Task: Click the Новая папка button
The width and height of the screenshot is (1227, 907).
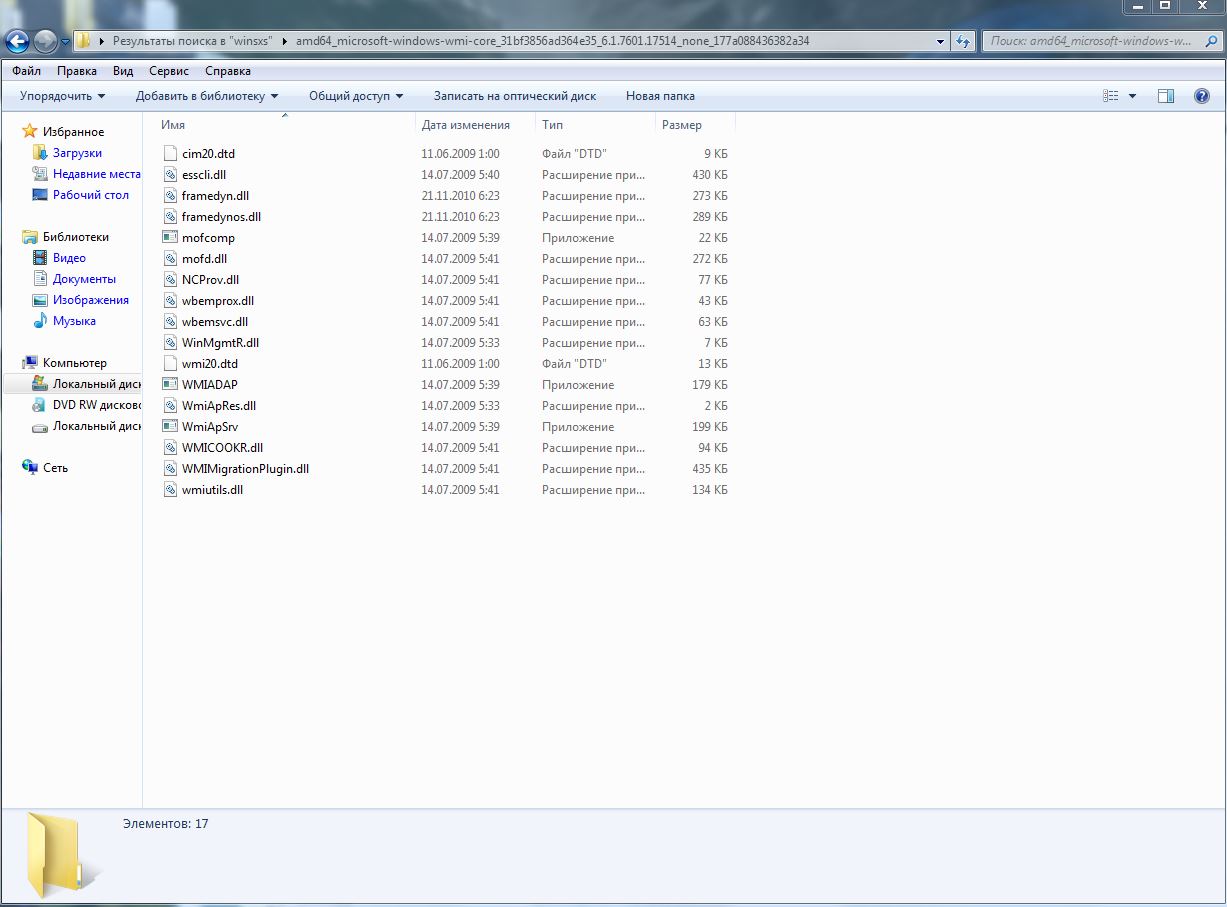Action: [660, 96]
